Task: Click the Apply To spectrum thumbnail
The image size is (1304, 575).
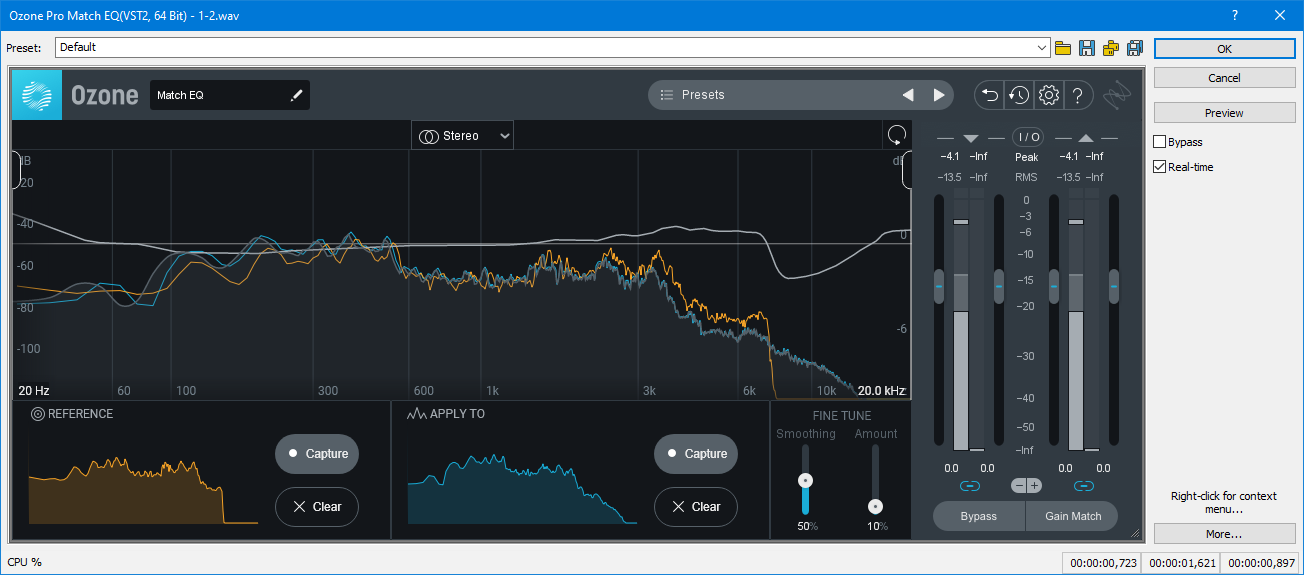Action: pyautogui.click(x=522, y=490)
